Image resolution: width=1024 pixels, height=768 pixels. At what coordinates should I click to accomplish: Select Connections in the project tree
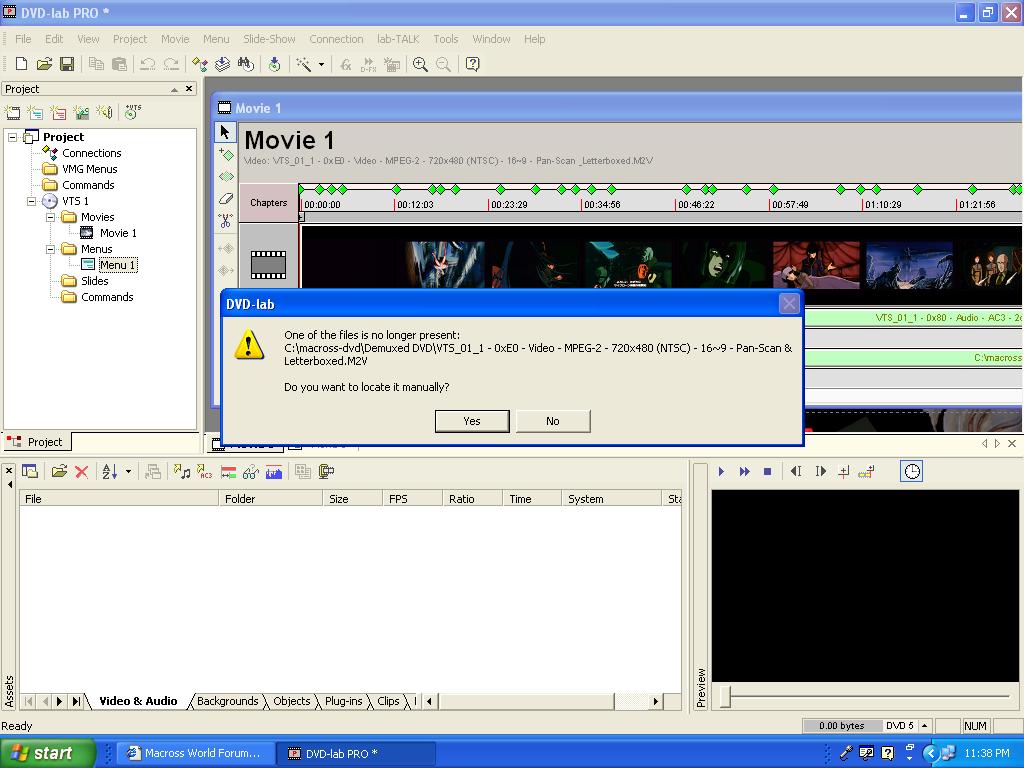pos(91,153)
